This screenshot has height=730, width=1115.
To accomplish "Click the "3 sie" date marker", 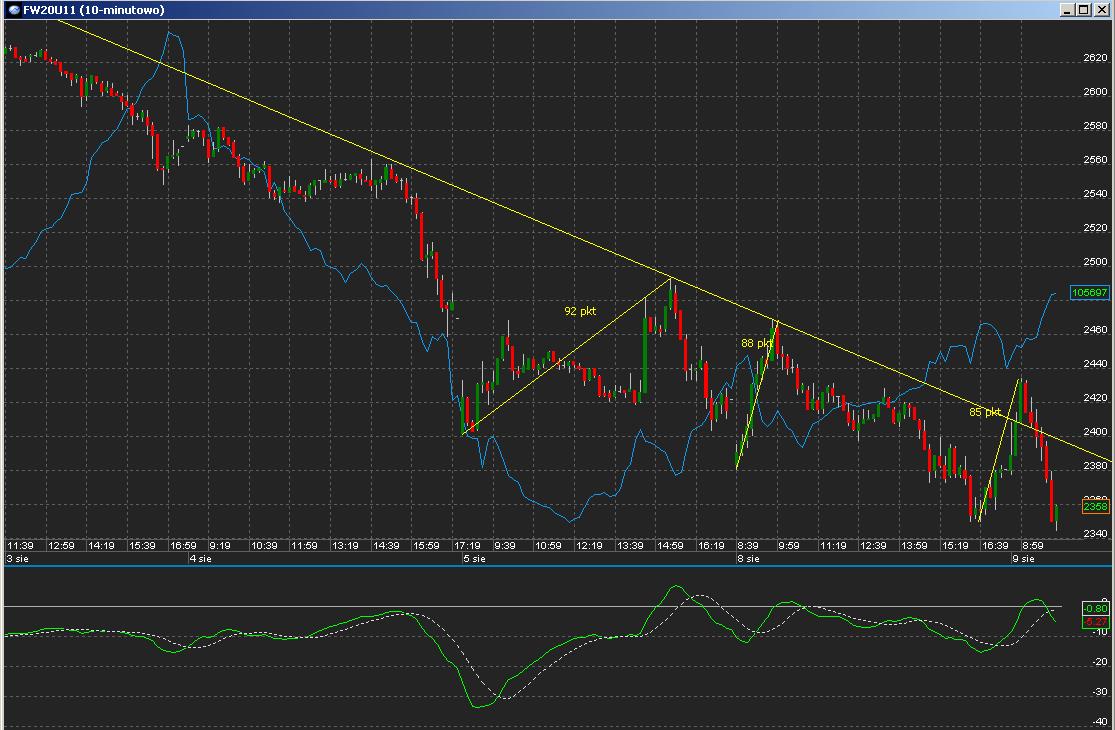I will click(18, 559).
